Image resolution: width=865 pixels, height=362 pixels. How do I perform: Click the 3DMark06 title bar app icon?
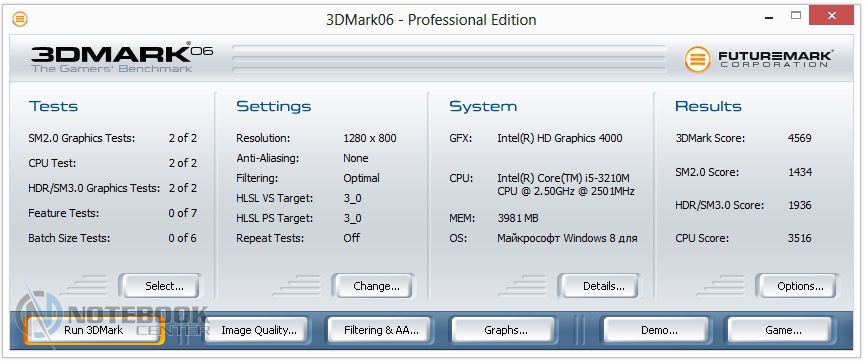click(x=20, y=19)
